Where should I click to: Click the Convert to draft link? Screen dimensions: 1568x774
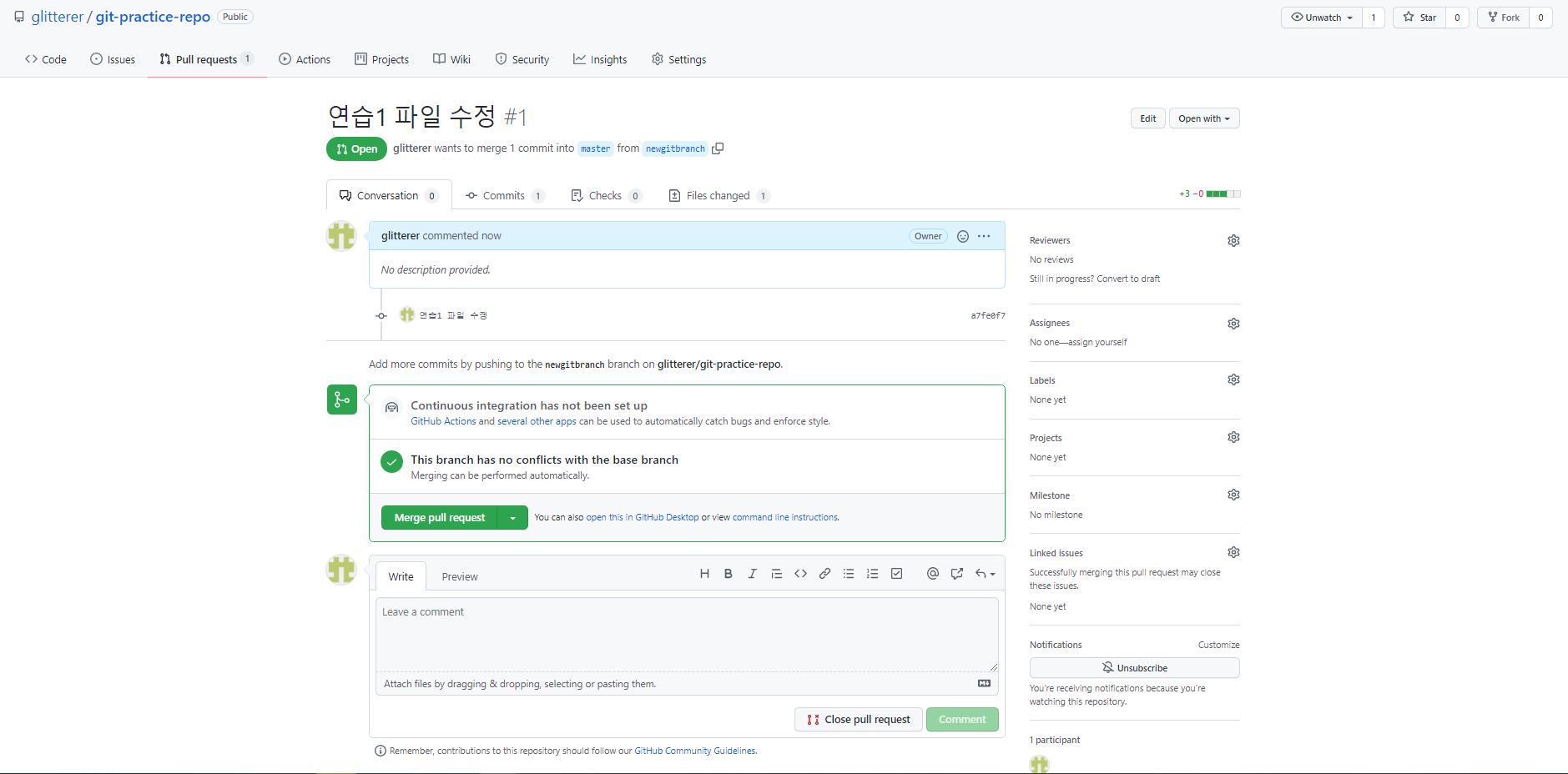pyautogui.click(x=1128, y=279)
